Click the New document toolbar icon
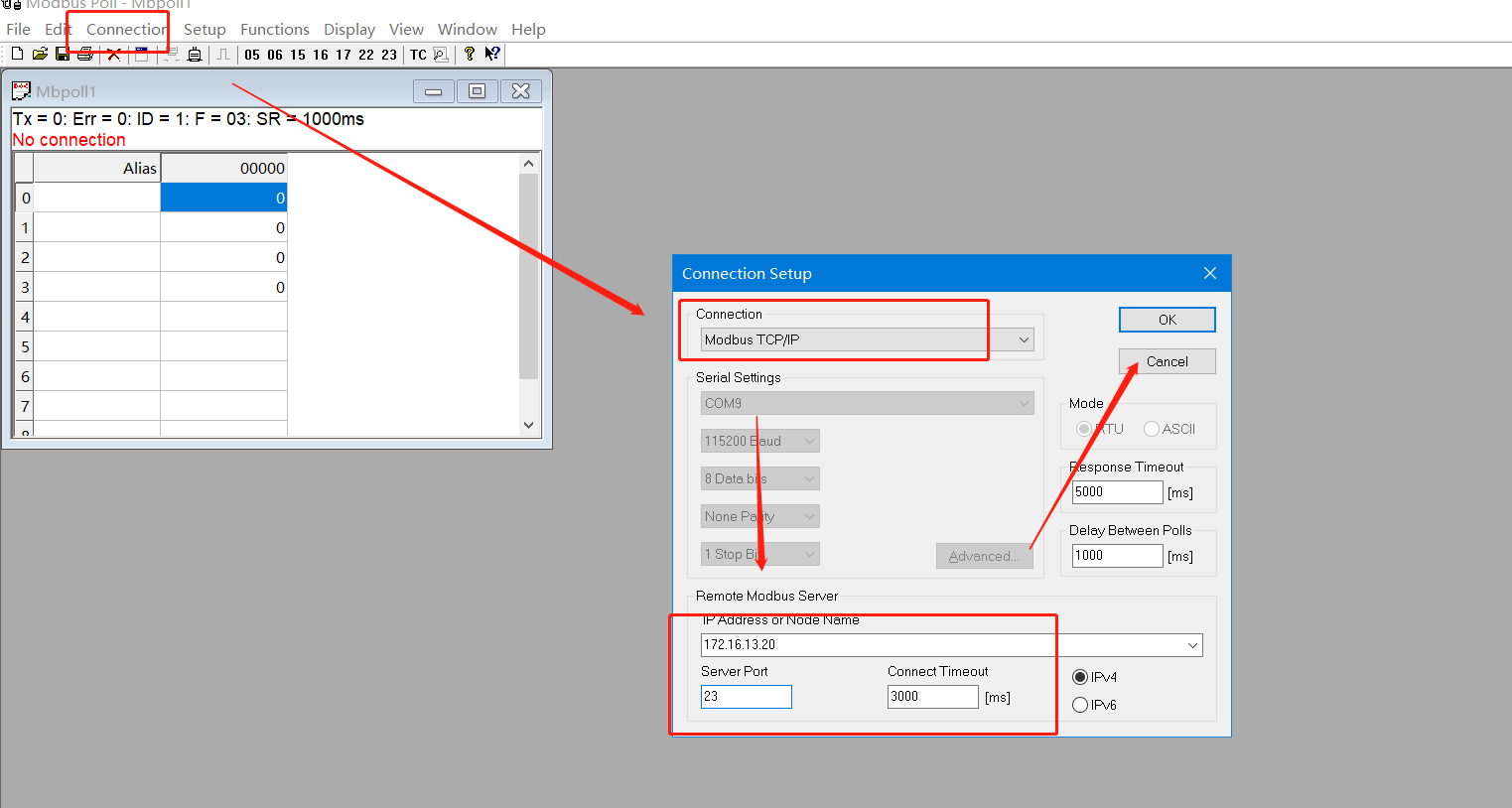Screen dimensions: 1512x808 [17, 54]
